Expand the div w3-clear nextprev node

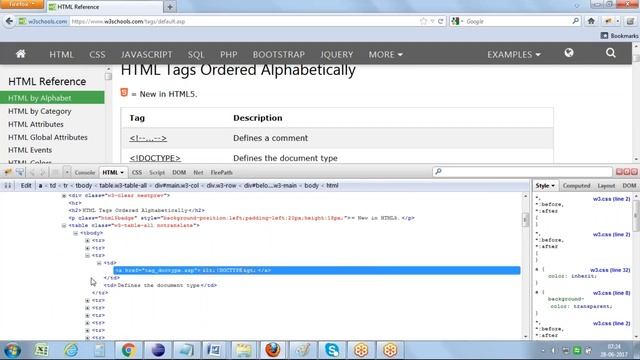pyautogui.click(x=64, y=196)
